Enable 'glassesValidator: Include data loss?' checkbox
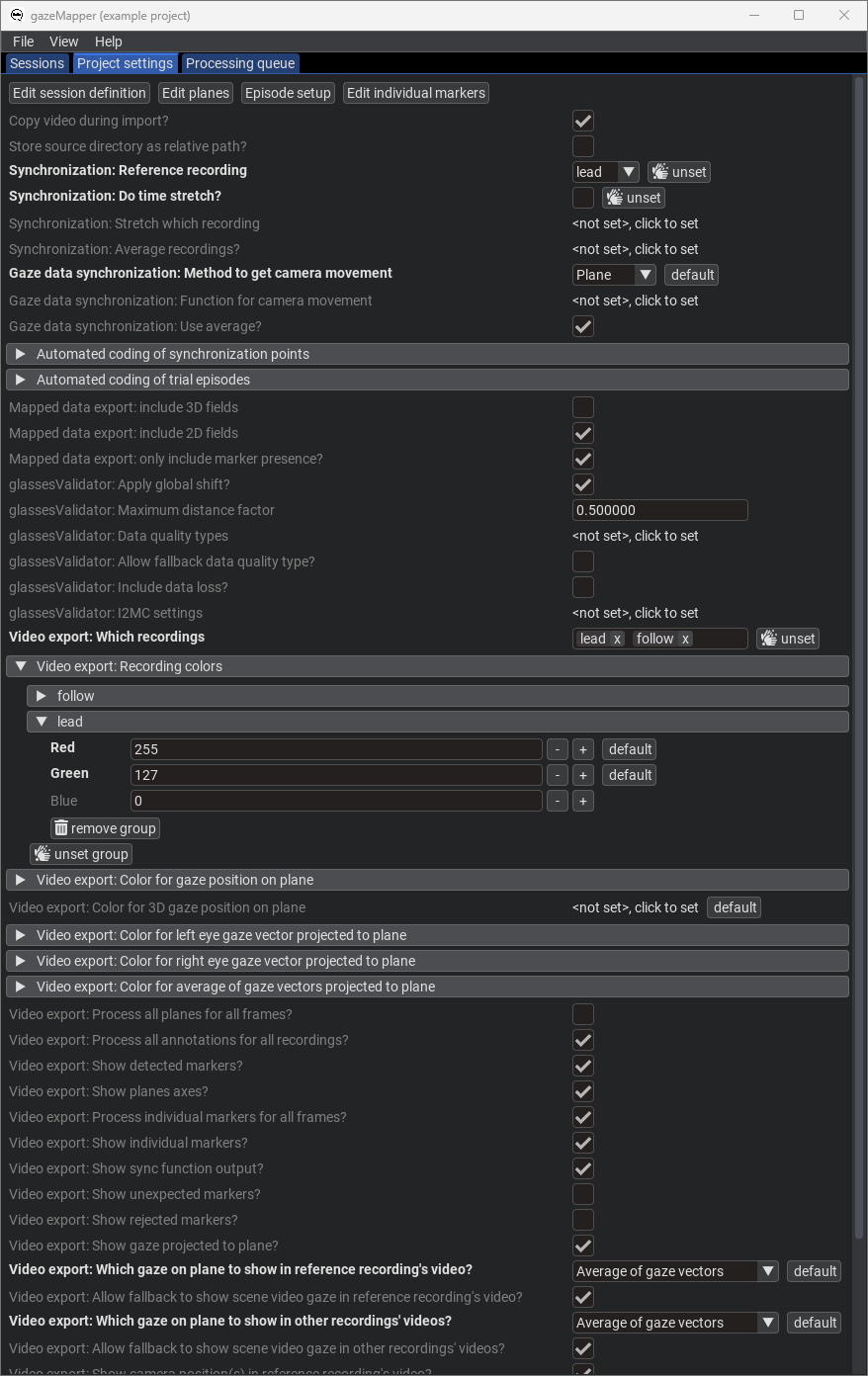Image resolution: width=868 pixels, height=1376 pixels. pyautogui.click(x=583, y=587)
